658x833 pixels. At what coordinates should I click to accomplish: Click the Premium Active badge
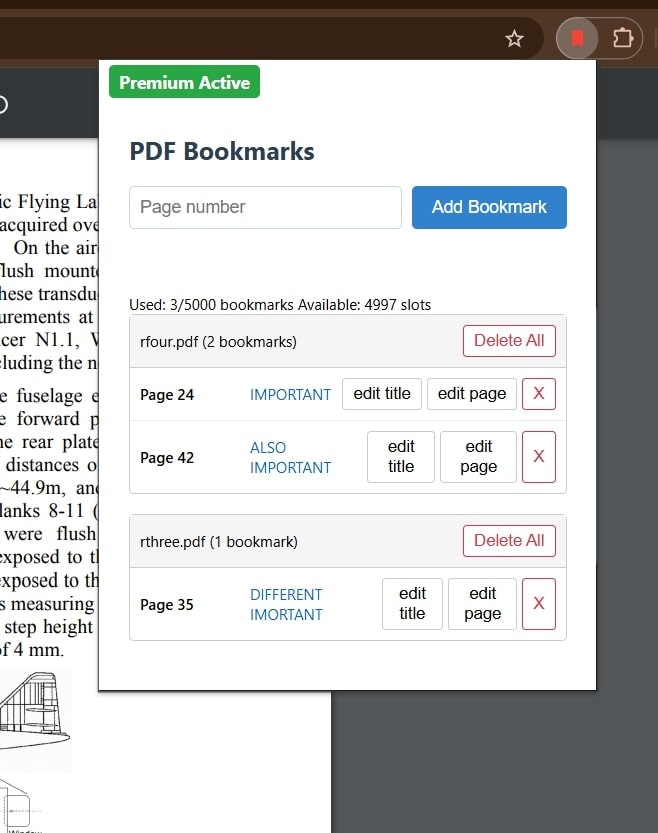(x=184, y=82)
